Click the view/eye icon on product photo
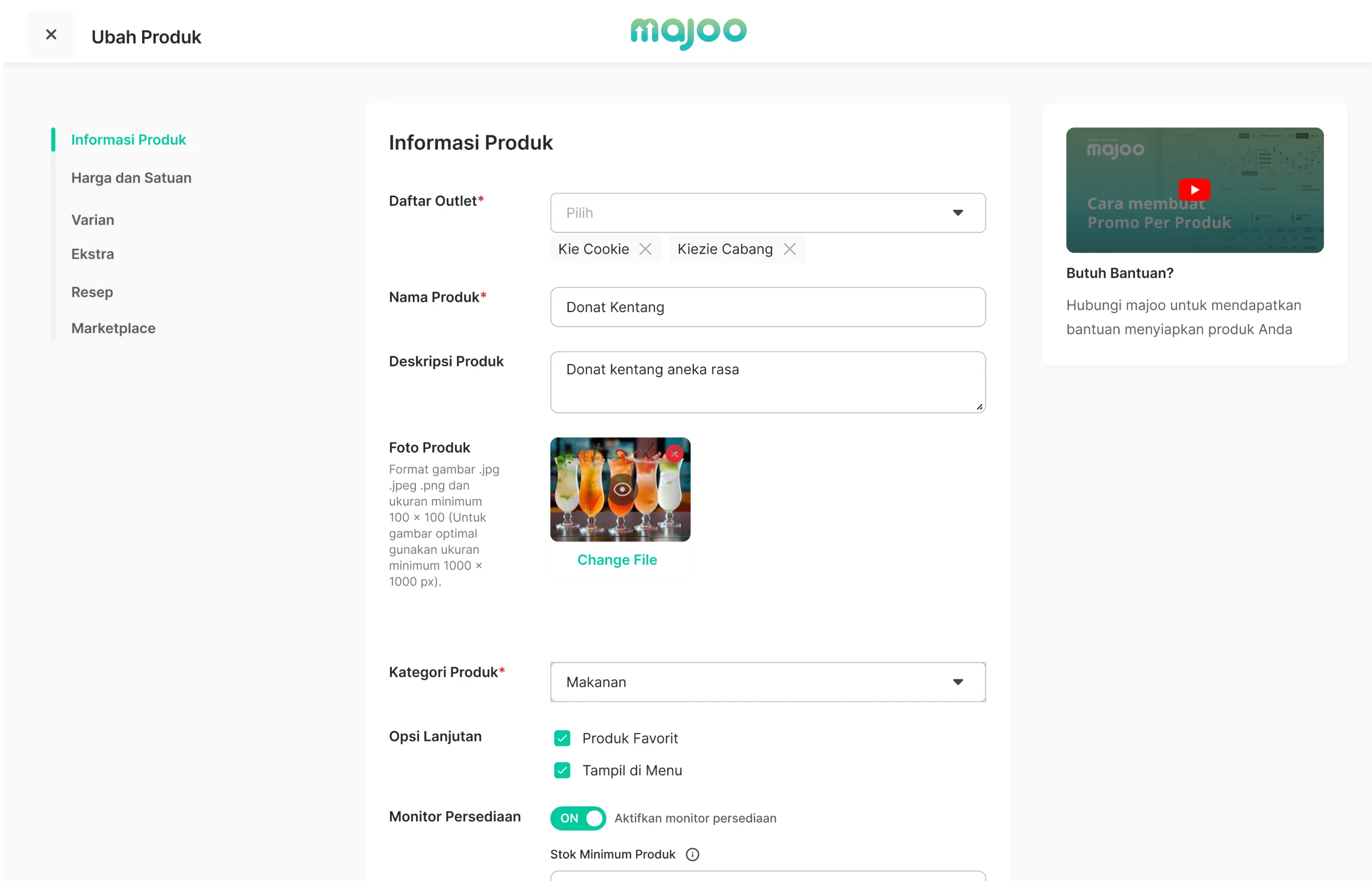 [620, 489]
